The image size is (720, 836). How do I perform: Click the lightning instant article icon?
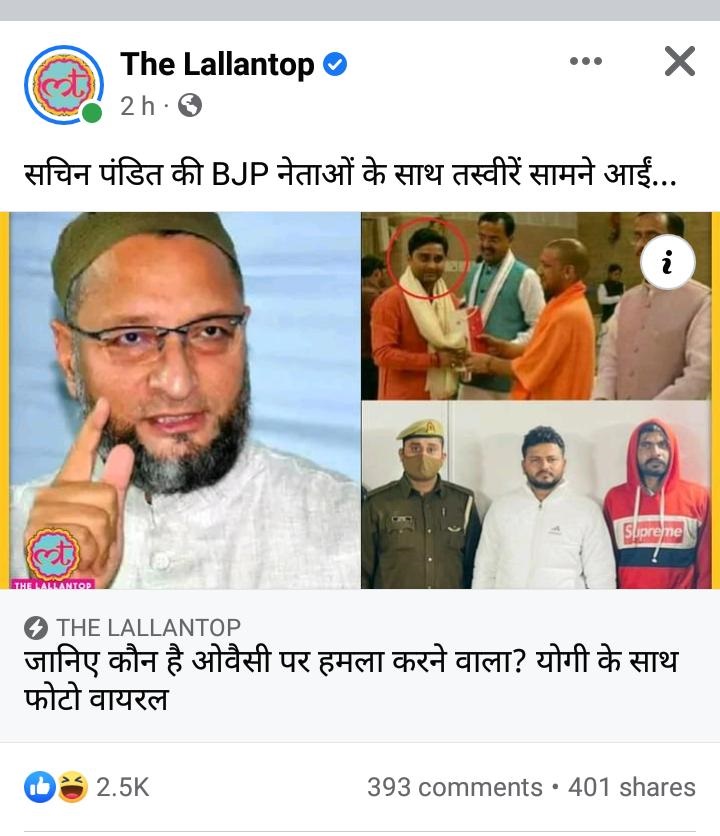[36, 628]
